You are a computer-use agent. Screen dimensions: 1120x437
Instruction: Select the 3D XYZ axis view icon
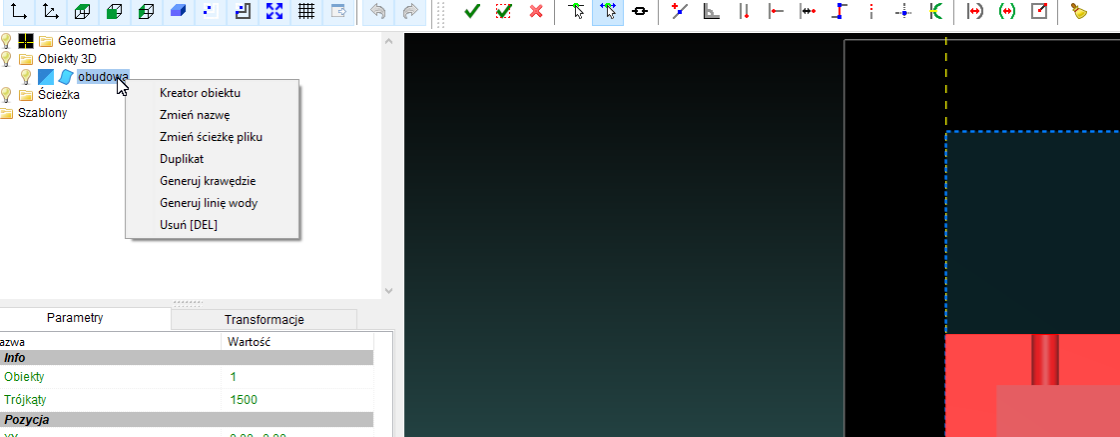[x=50, y=11]
